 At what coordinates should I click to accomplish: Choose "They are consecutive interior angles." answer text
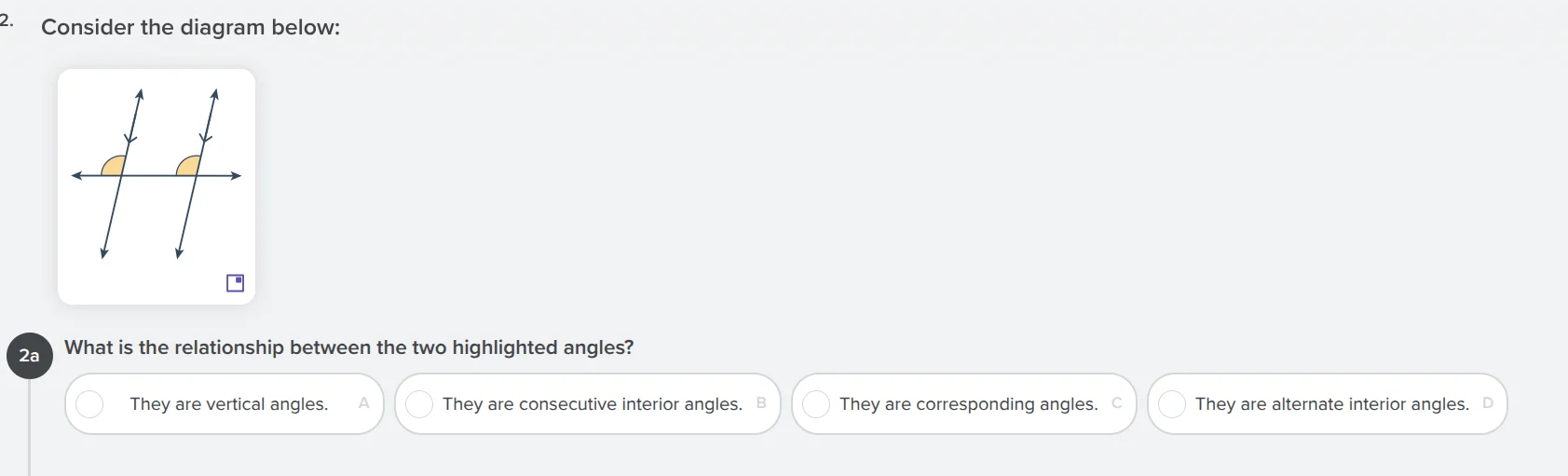pos(593,404)
